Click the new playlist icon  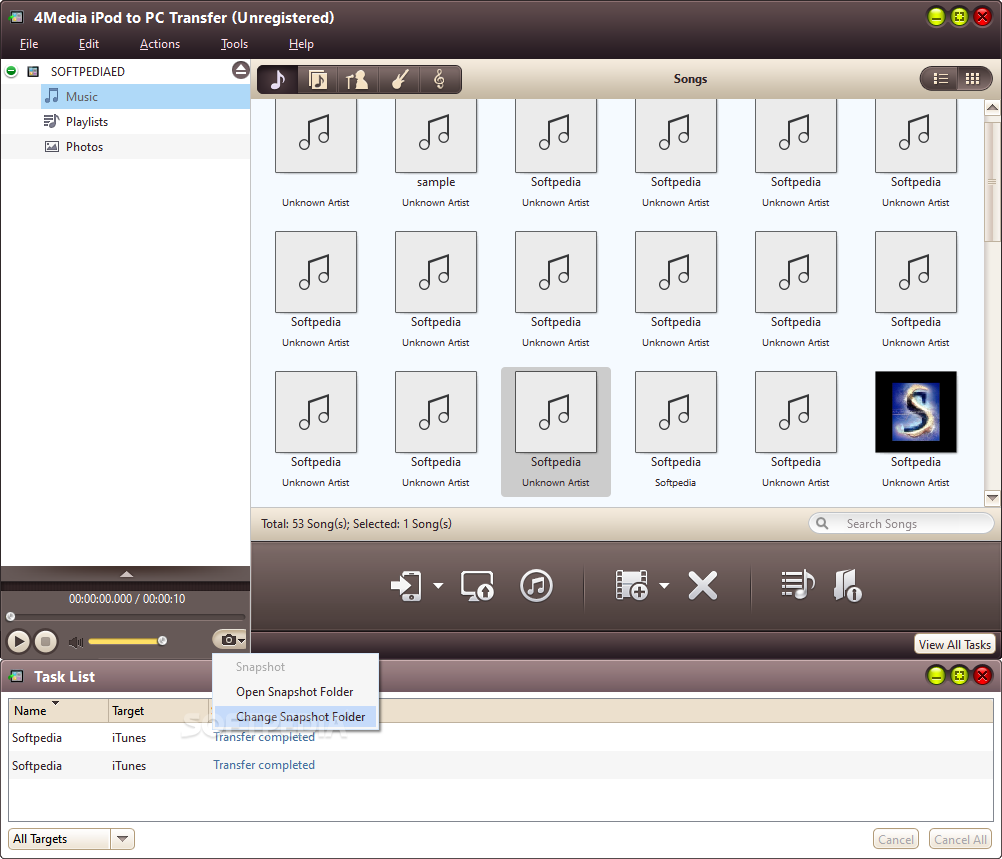pos(798,585)
